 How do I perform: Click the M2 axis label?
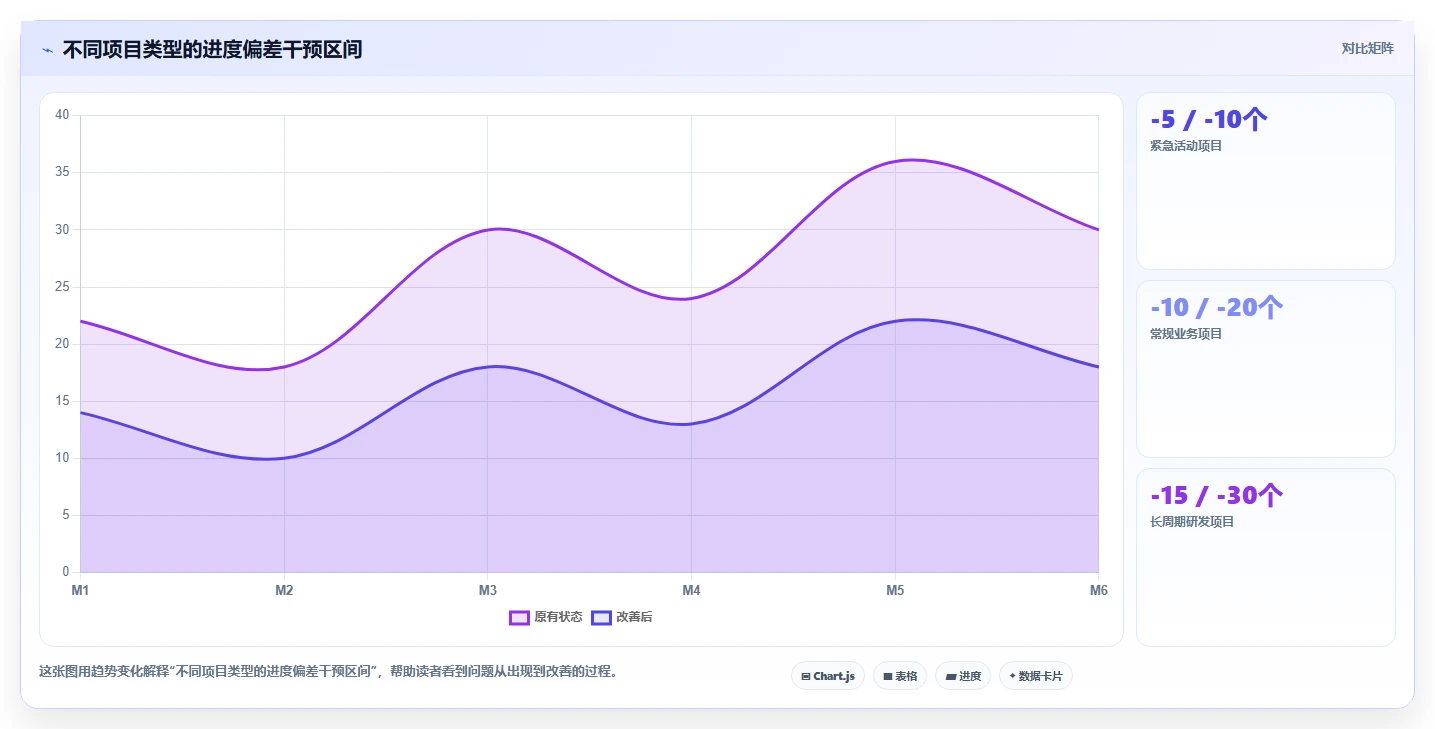(x=284, y=590)
